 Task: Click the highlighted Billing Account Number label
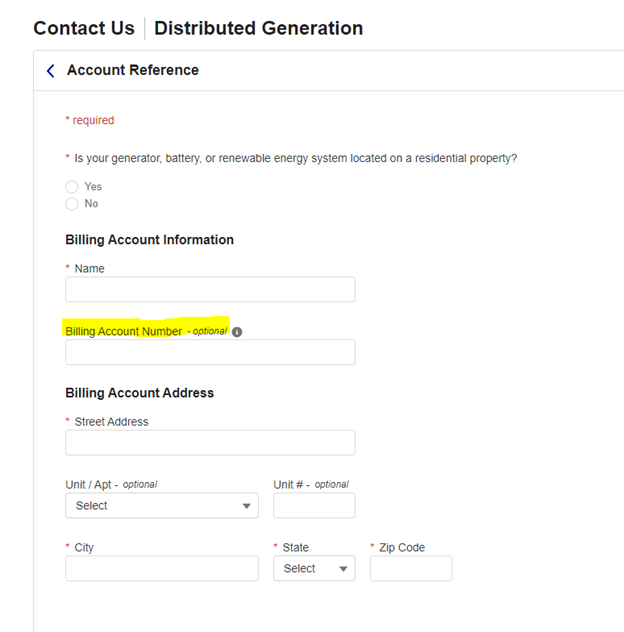pyautogui.click(x=124, y=331)
